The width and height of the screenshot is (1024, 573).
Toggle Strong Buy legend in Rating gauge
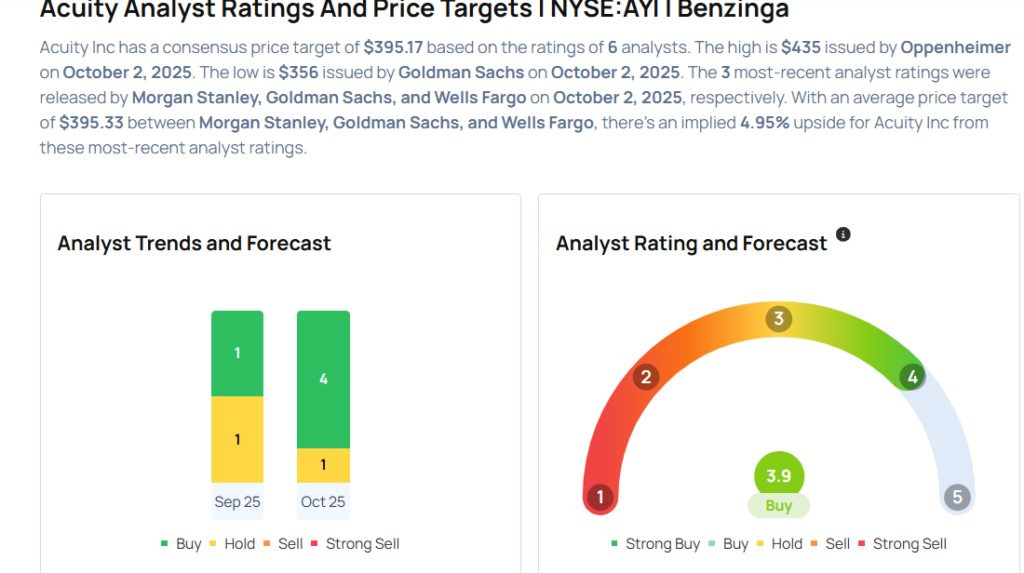coord(656,544)
